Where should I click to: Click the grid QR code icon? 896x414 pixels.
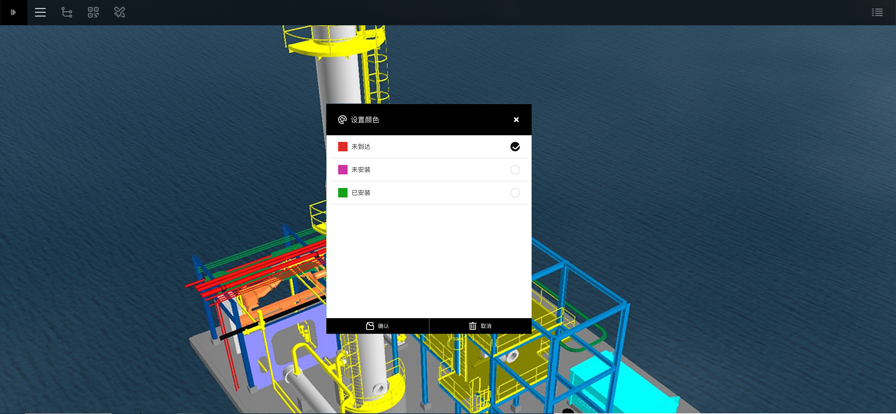pyautogui.click(x=93, y=13)
